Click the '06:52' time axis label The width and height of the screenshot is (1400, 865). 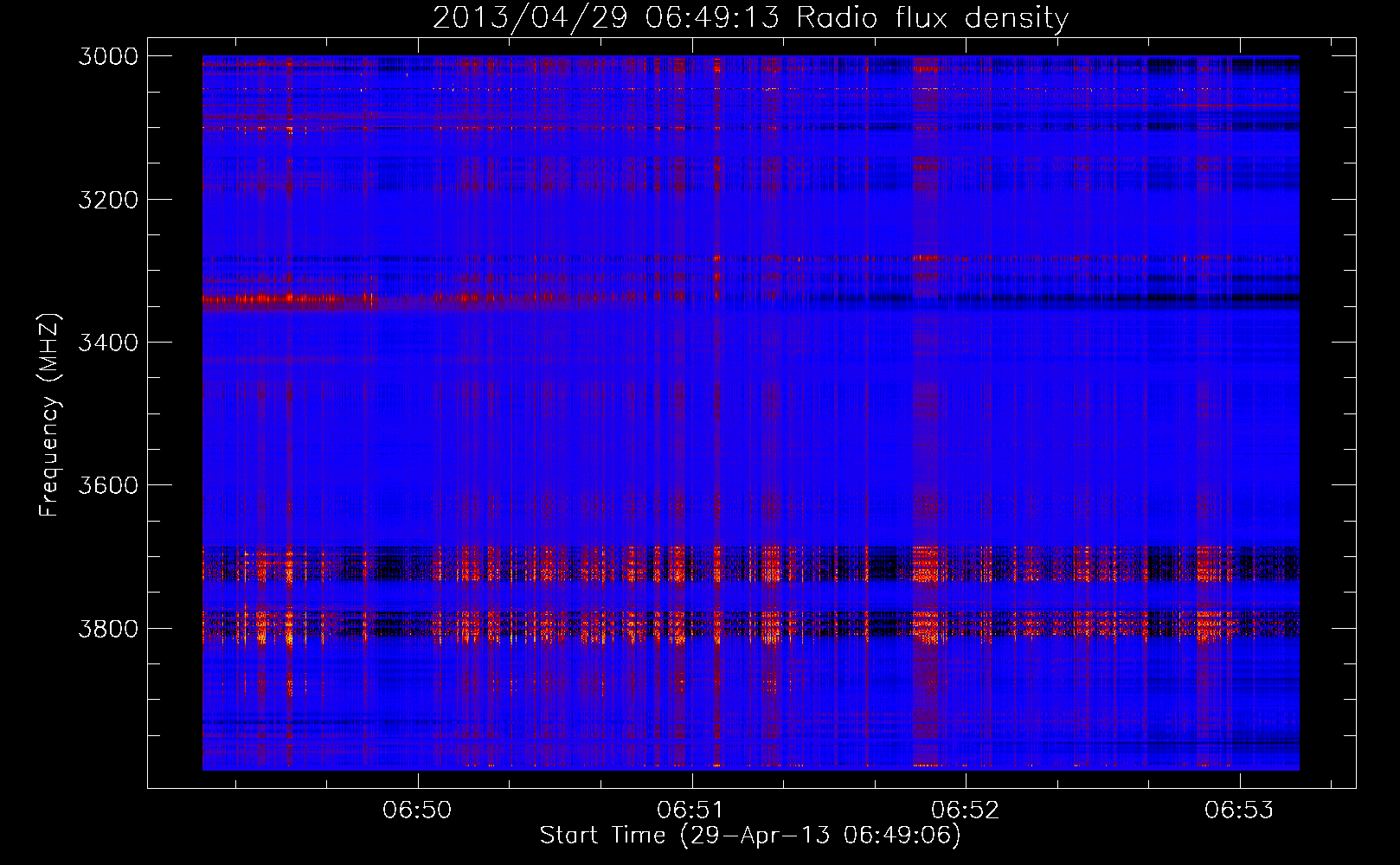[965, 810]
